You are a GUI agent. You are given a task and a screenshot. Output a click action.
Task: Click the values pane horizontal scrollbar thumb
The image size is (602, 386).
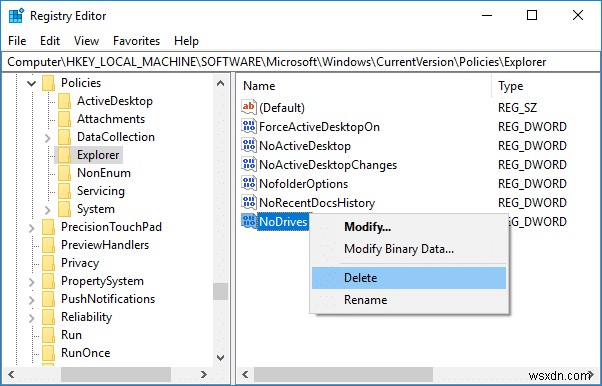[343, 374]
